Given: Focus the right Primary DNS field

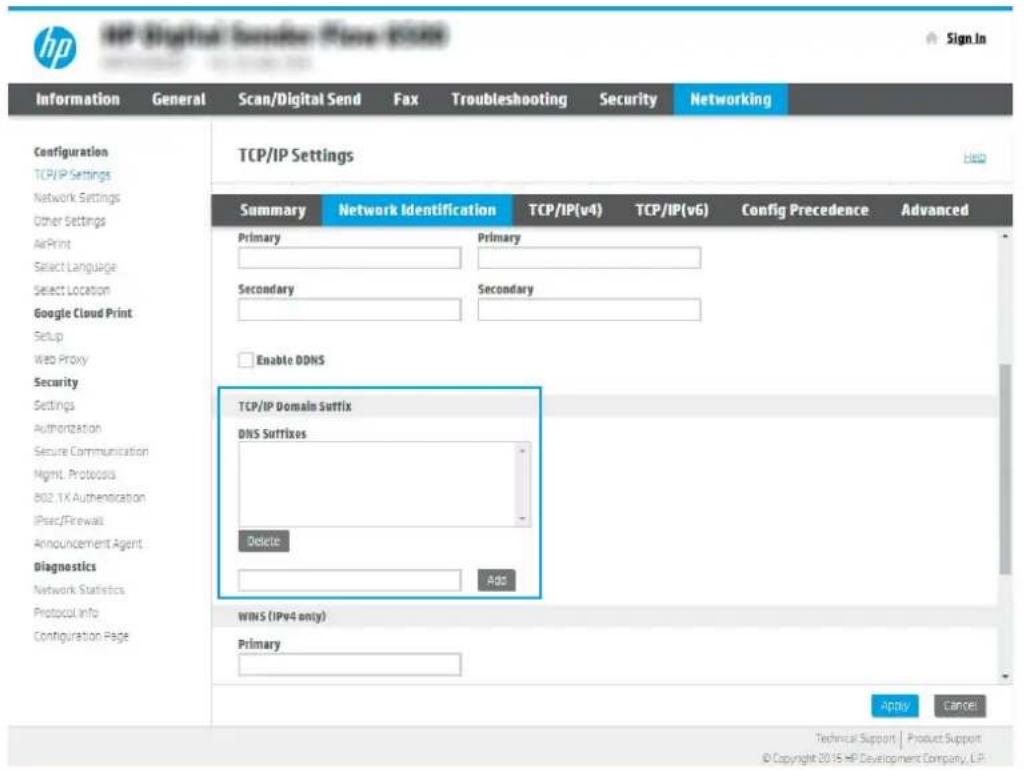Looking at the screenshot, I should [589, 258].
